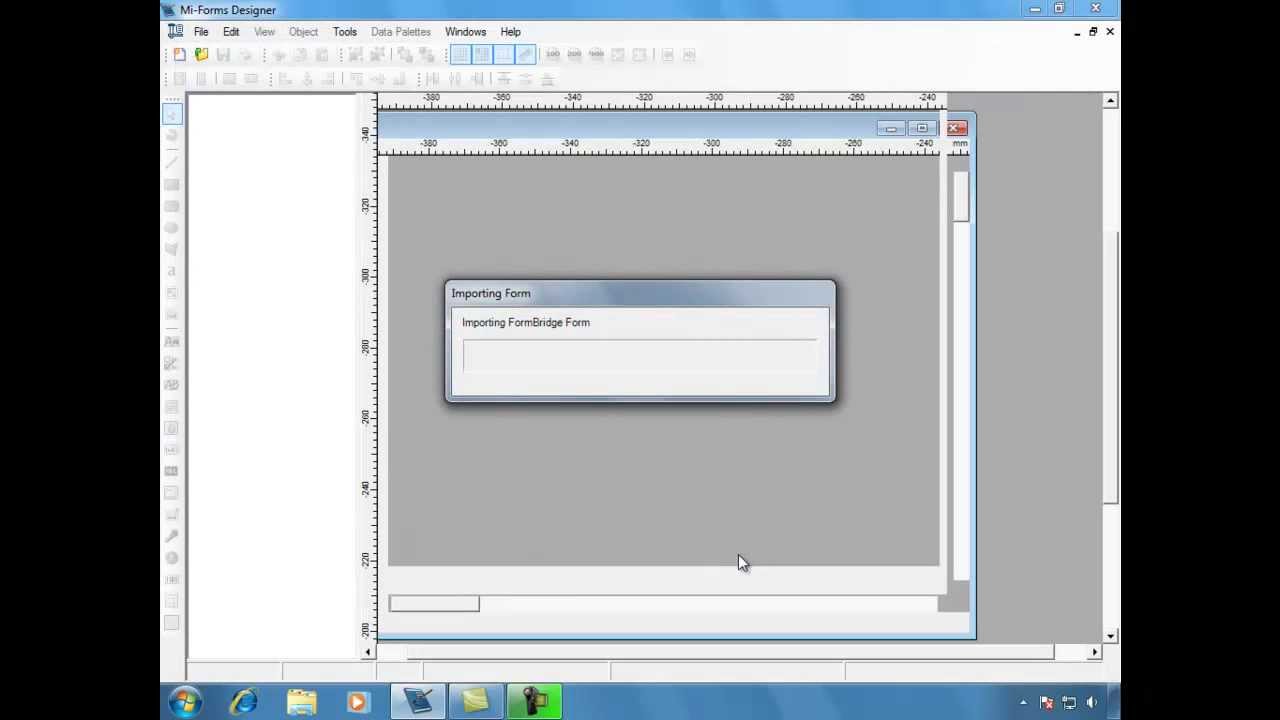Restore down the MDI child via menu-bar button
This screenshot has height=720, width=1280.
(1093, 32)
